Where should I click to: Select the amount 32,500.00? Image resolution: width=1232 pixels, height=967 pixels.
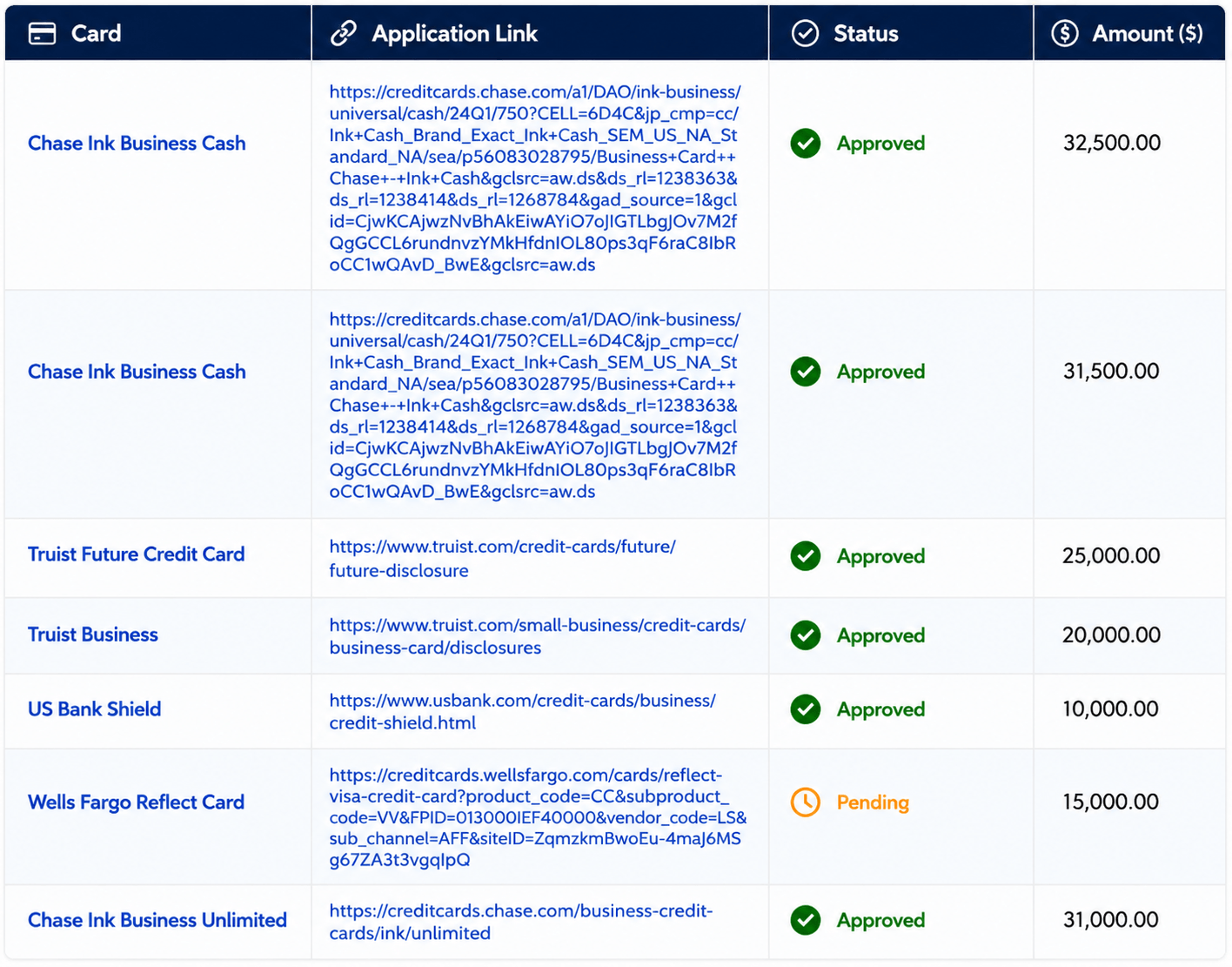1112,143
